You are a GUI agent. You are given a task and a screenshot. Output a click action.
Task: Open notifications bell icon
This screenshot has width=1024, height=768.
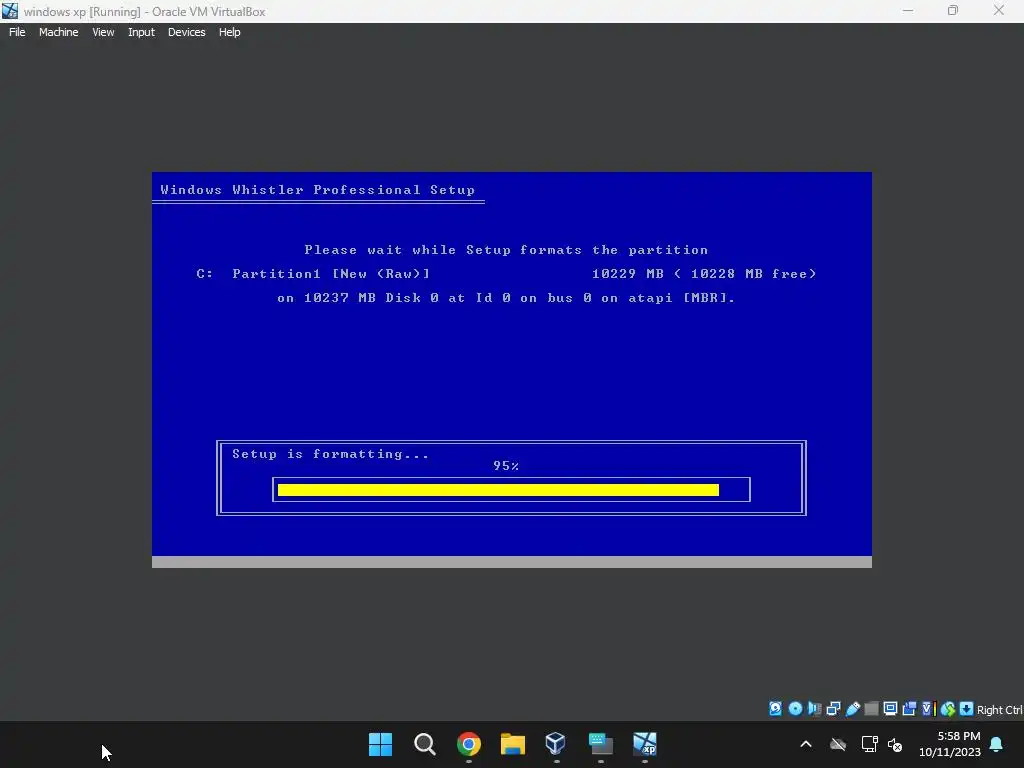tap(997, 744)
